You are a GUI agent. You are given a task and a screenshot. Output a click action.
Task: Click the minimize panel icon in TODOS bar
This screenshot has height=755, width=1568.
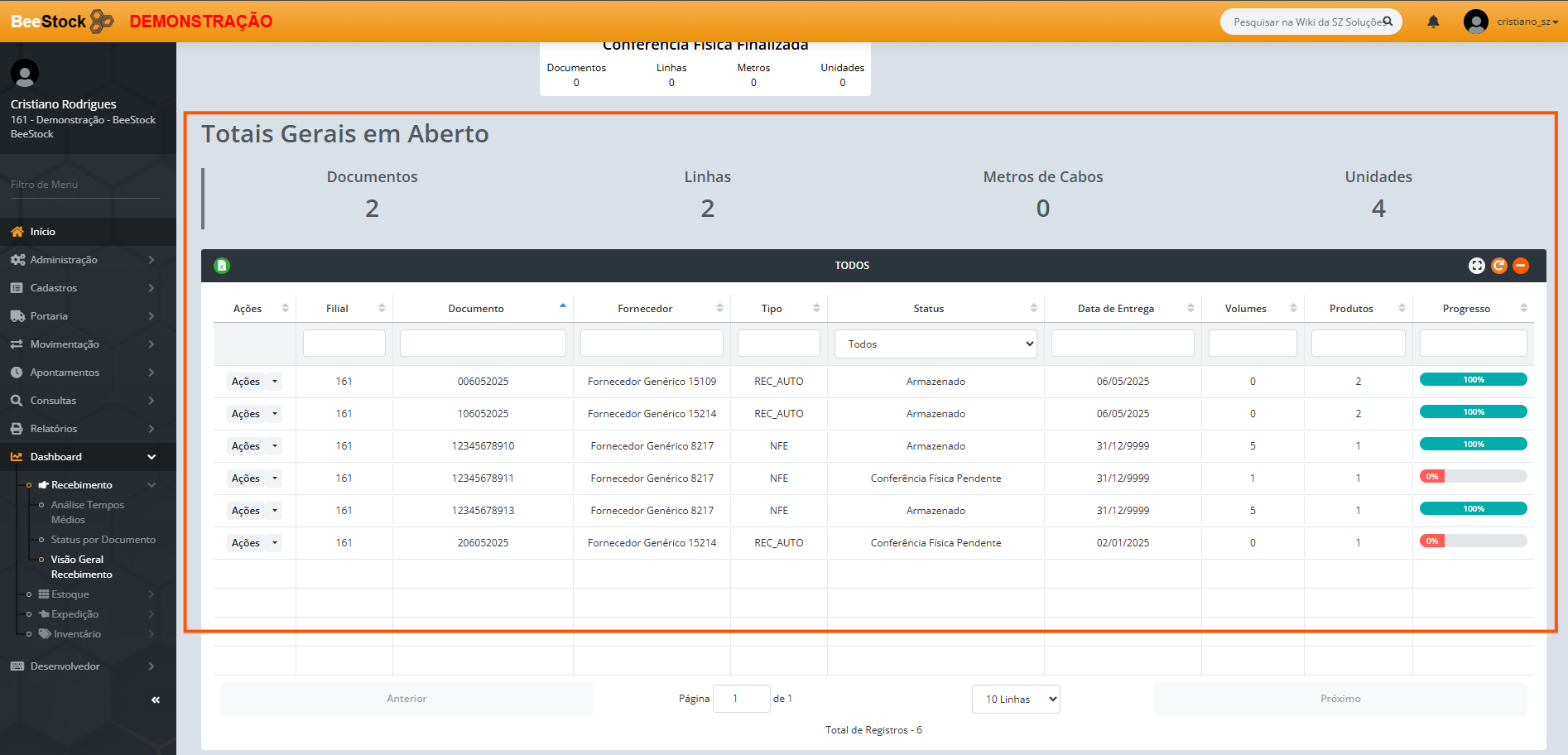coord(1521,266)
